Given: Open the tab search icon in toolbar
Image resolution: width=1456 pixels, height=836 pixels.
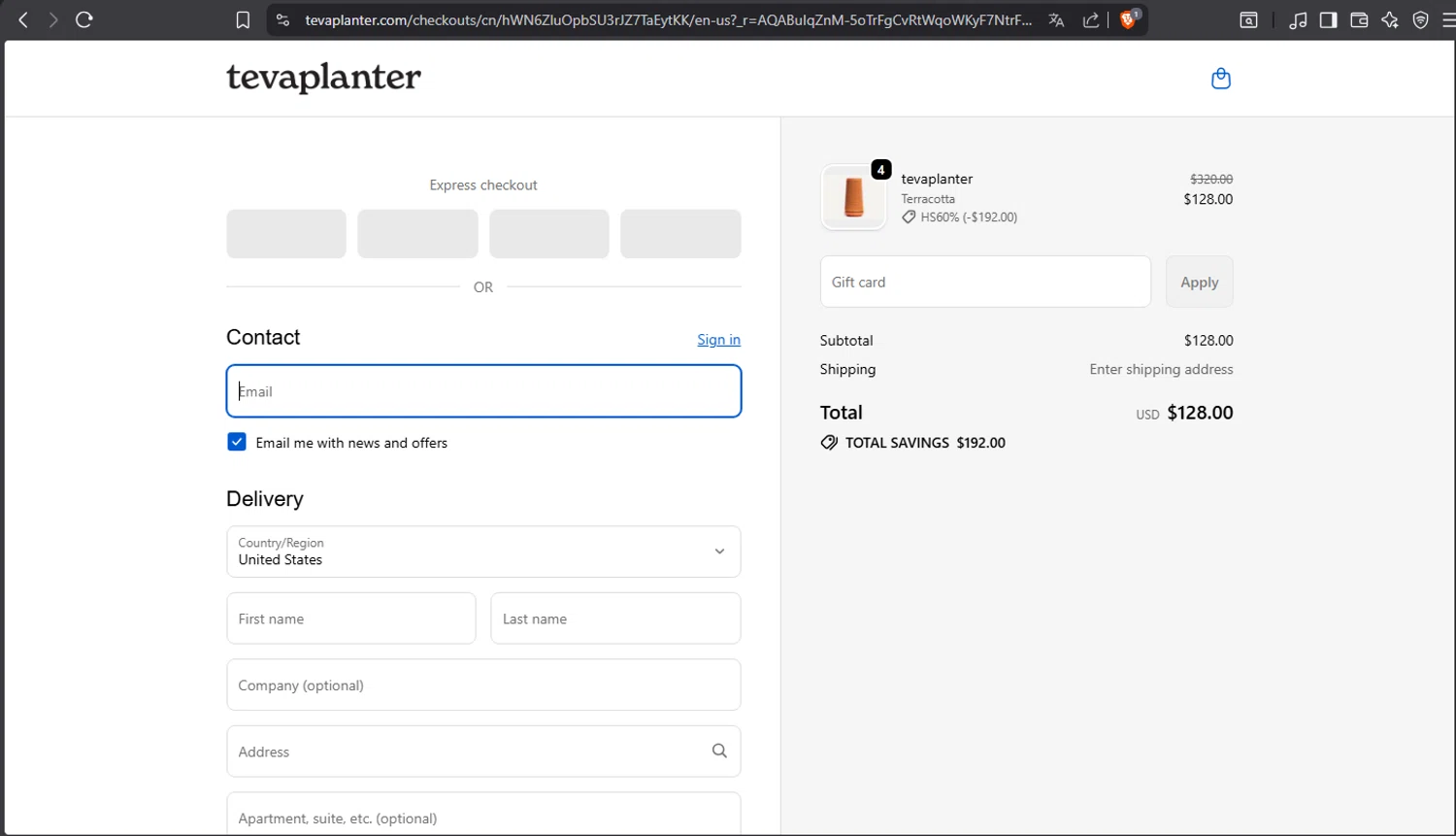Looking at the screenshot, I should click(1249, 19).
